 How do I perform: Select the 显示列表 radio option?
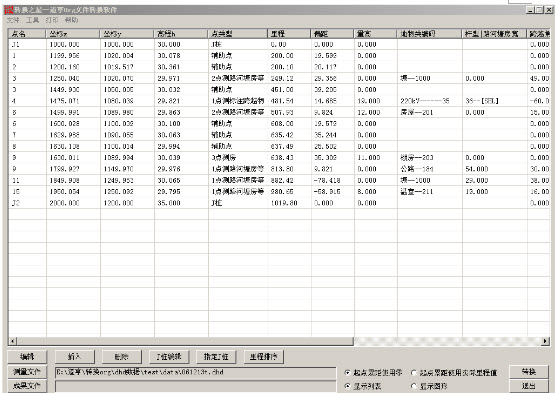tap(363, 386)
